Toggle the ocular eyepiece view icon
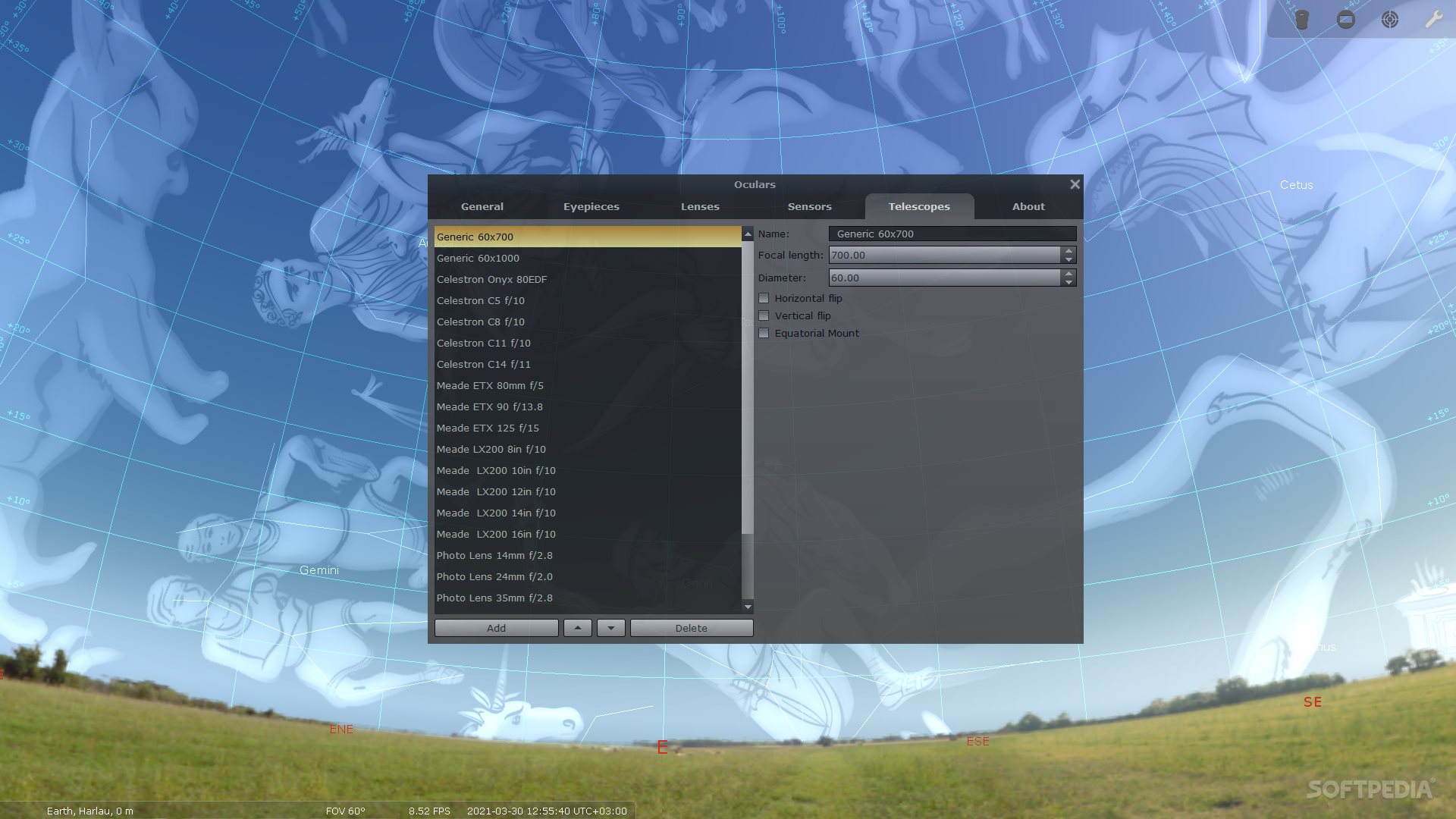 pyautogui.click(x=1302, y=20)
